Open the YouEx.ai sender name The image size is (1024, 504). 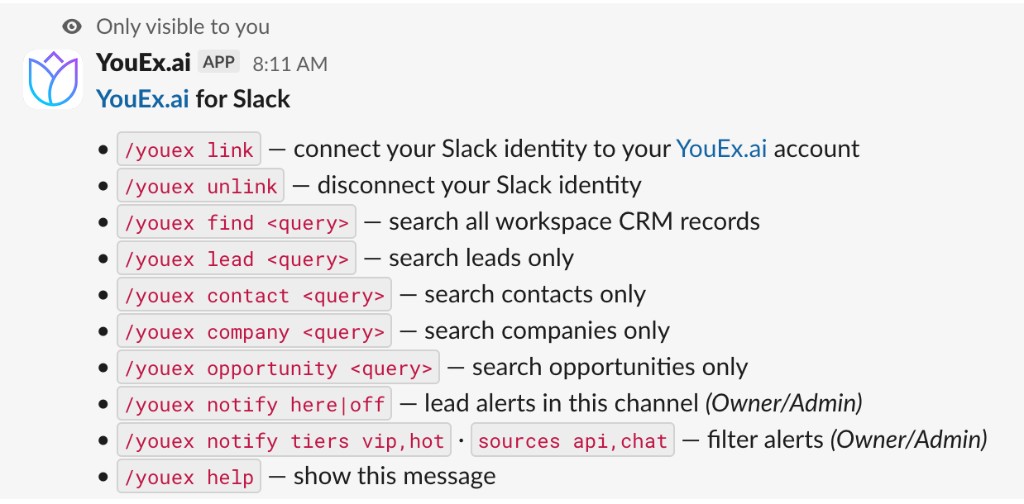[144, 63]
